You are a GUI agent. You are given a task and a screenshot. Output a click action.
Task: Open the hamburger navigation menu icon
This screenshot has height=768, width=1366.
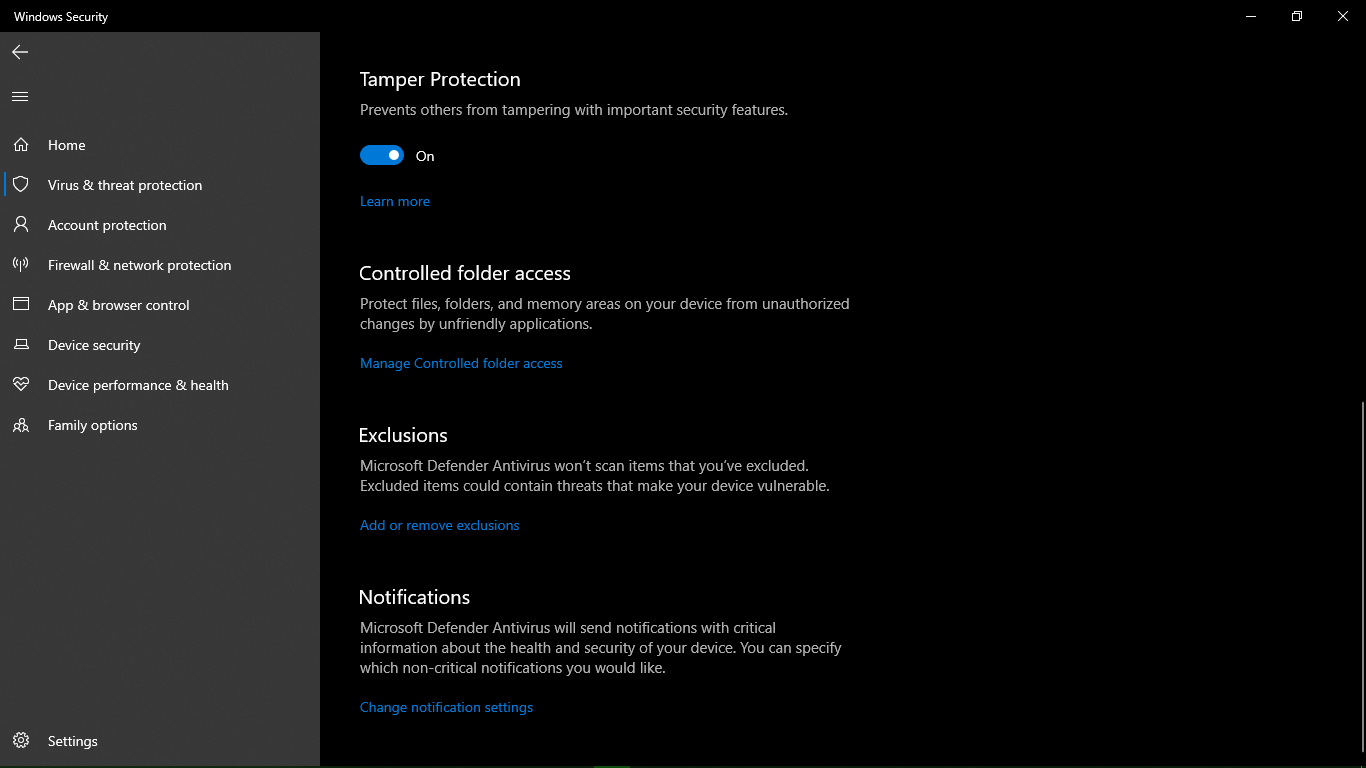pyautogui.click(x=20, y=97)
